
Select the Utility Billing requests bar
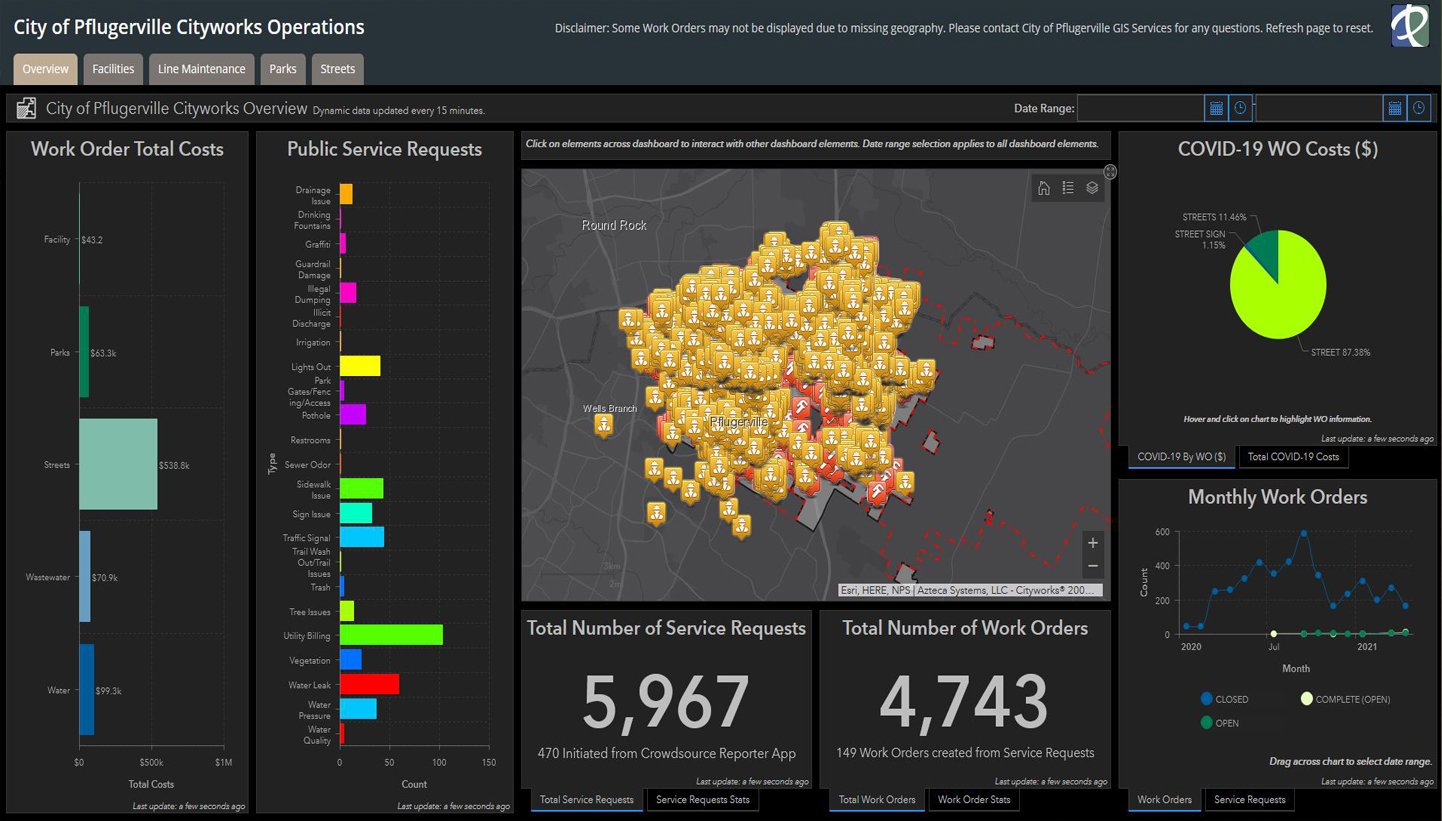pyautogui.click(x=391, y=635)
